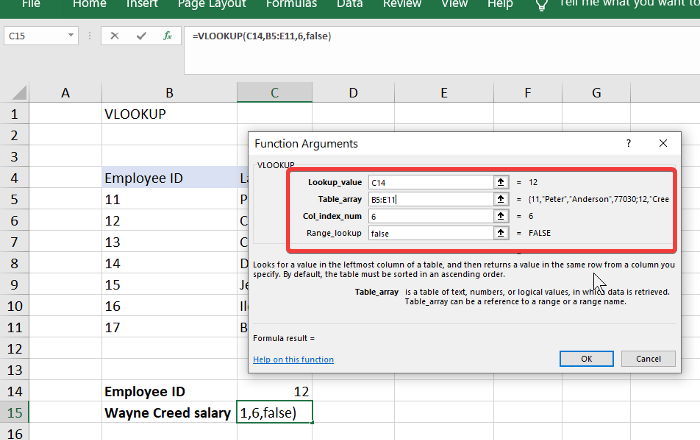Click the Table_array input field

point(430,199)
